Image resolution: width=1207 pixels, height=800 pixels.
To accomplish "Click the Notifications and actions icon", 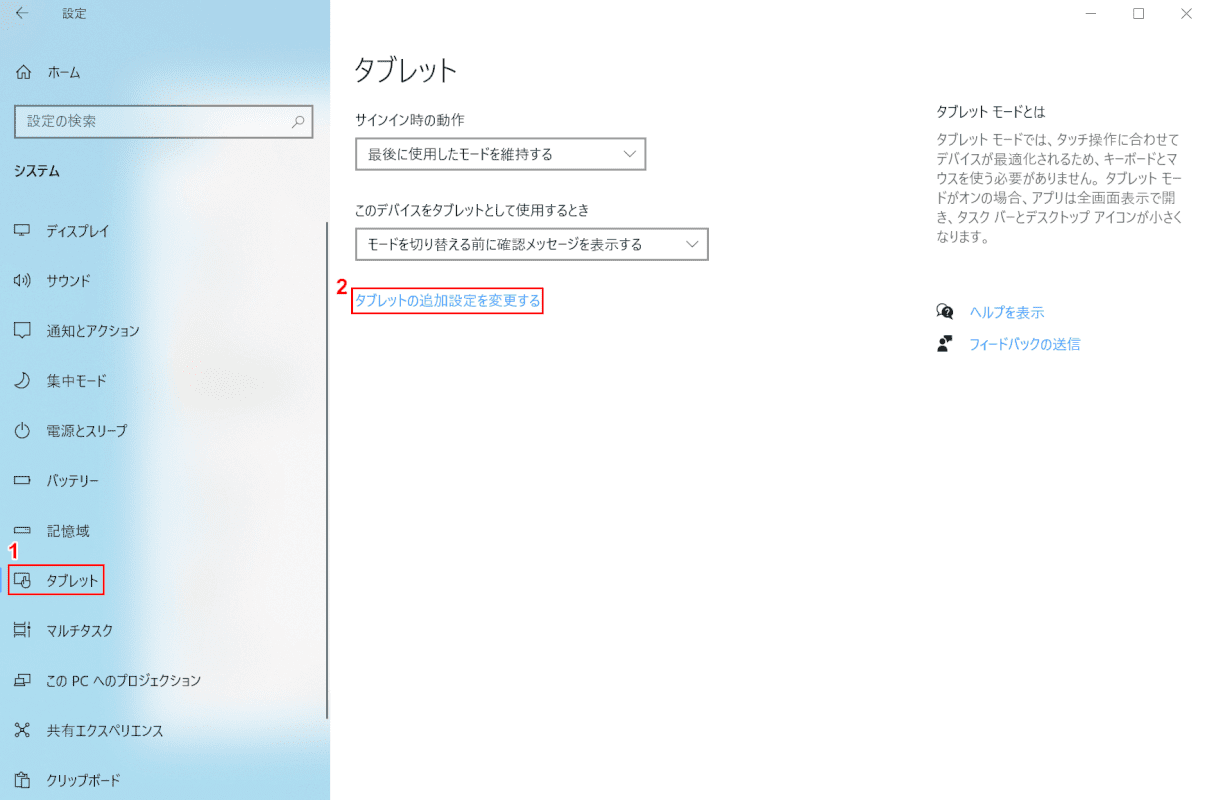I will [x=22, y=331].
